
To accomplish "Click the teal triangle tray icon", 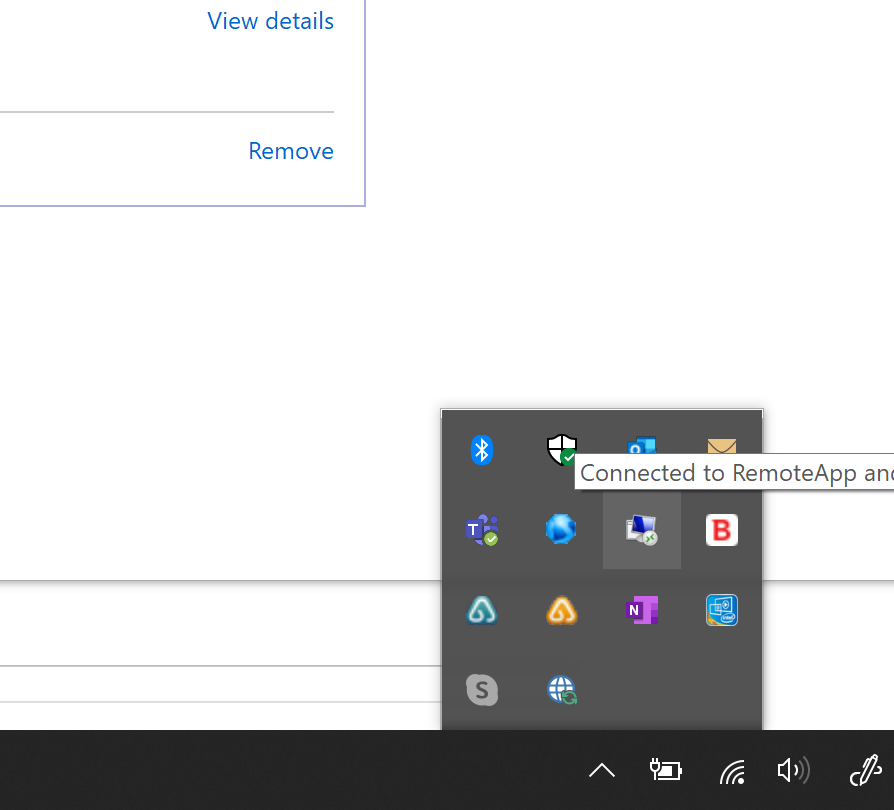I will pos(482,610).
